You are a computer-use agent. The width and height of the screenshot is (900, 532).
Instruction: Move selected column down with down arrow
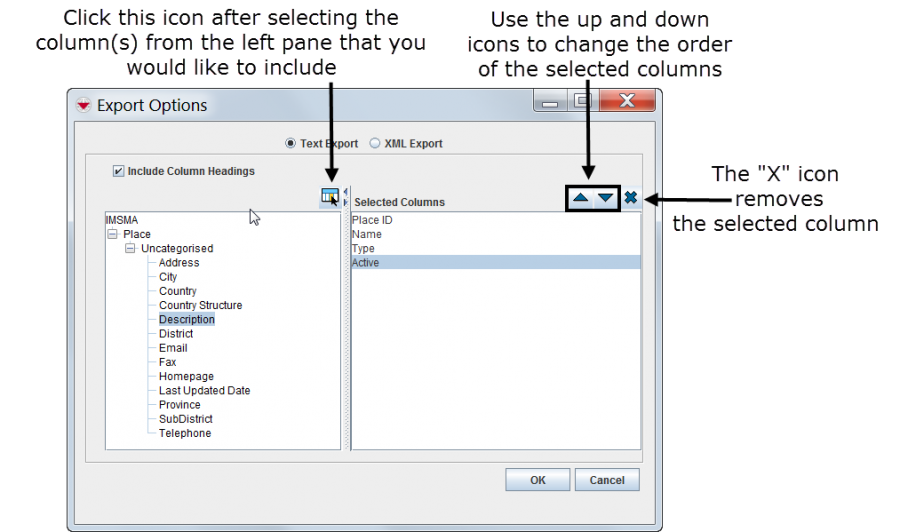pos(605,198)
